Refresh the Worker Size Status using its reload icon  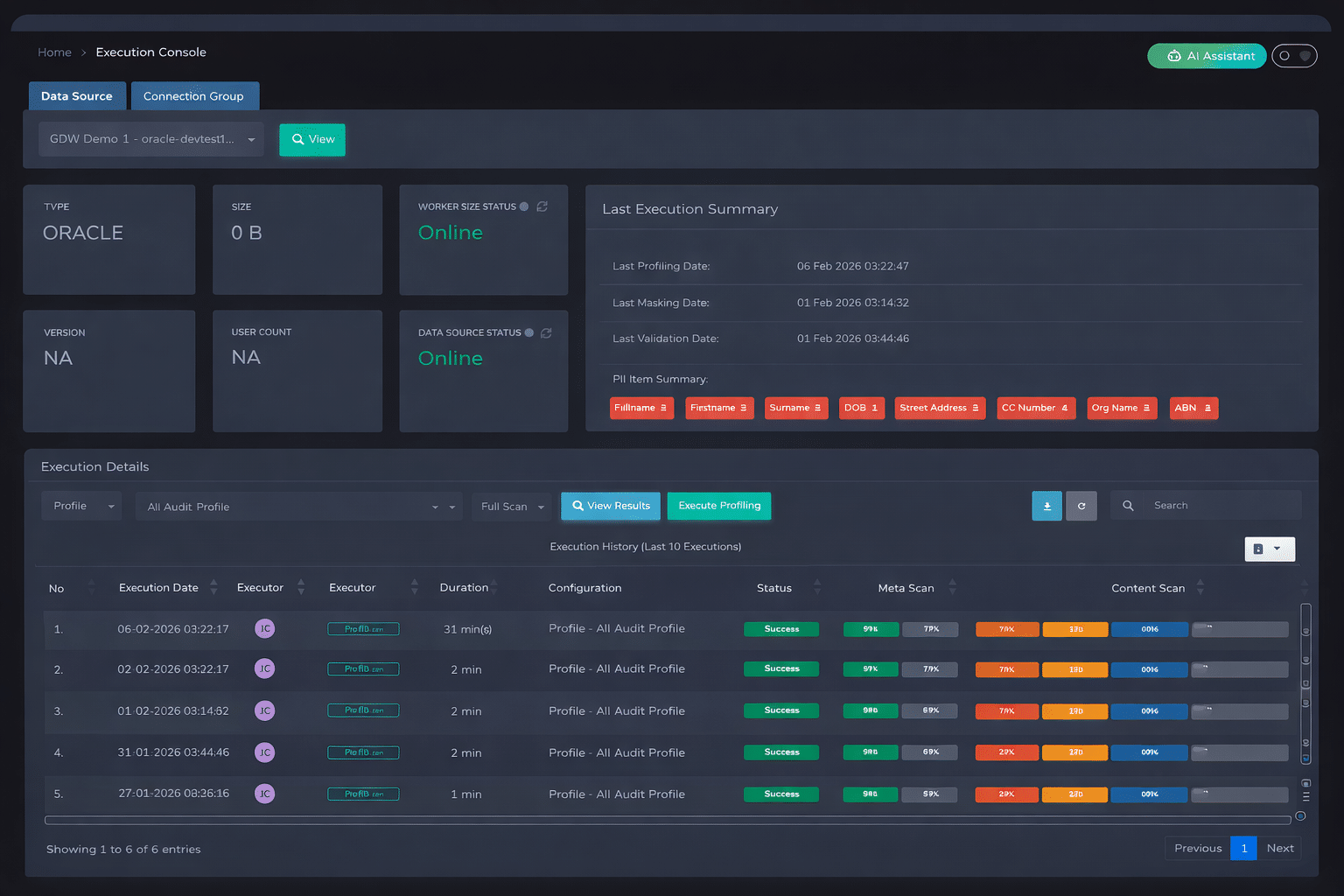click(542, 206)
